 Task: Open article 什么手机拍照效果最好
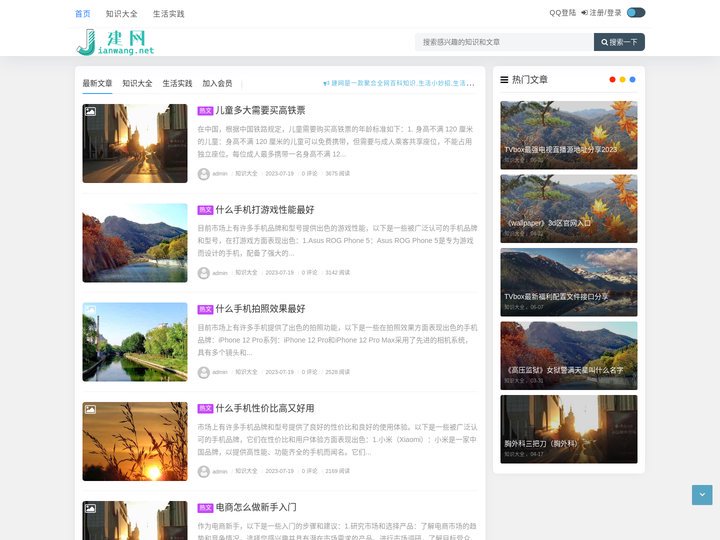(260, 309)
